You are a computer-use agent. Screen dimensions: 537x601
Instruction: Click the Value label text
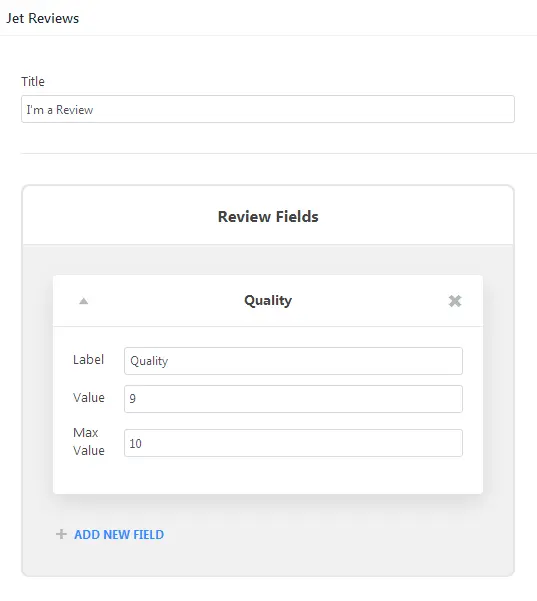(89, 397)
